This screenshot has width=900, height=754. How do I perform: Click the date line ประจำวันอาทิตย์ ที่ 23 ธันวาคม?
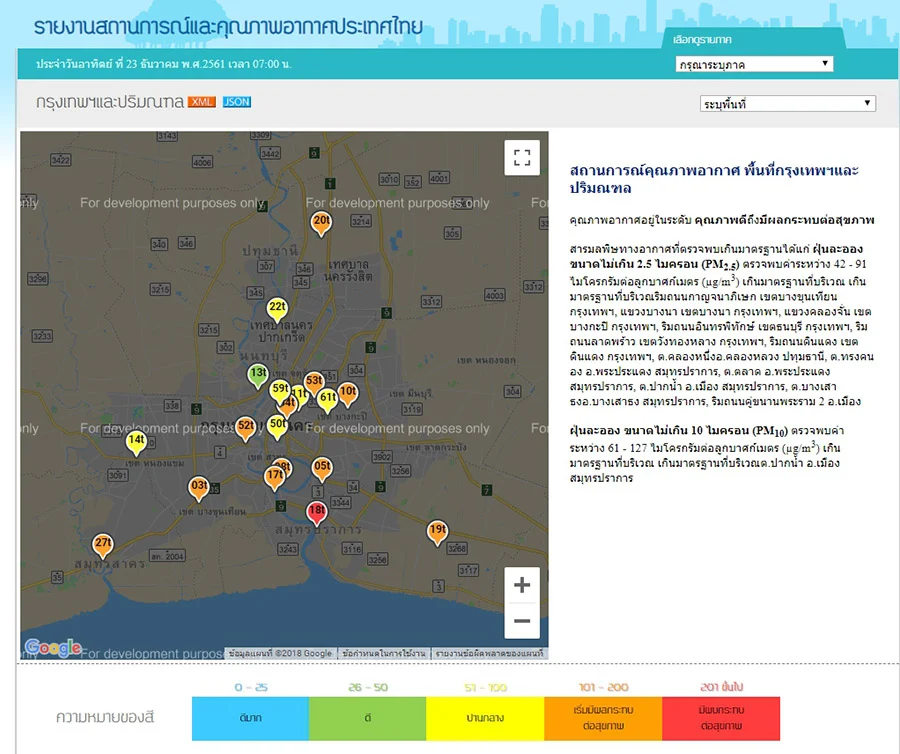coord(164,64)
